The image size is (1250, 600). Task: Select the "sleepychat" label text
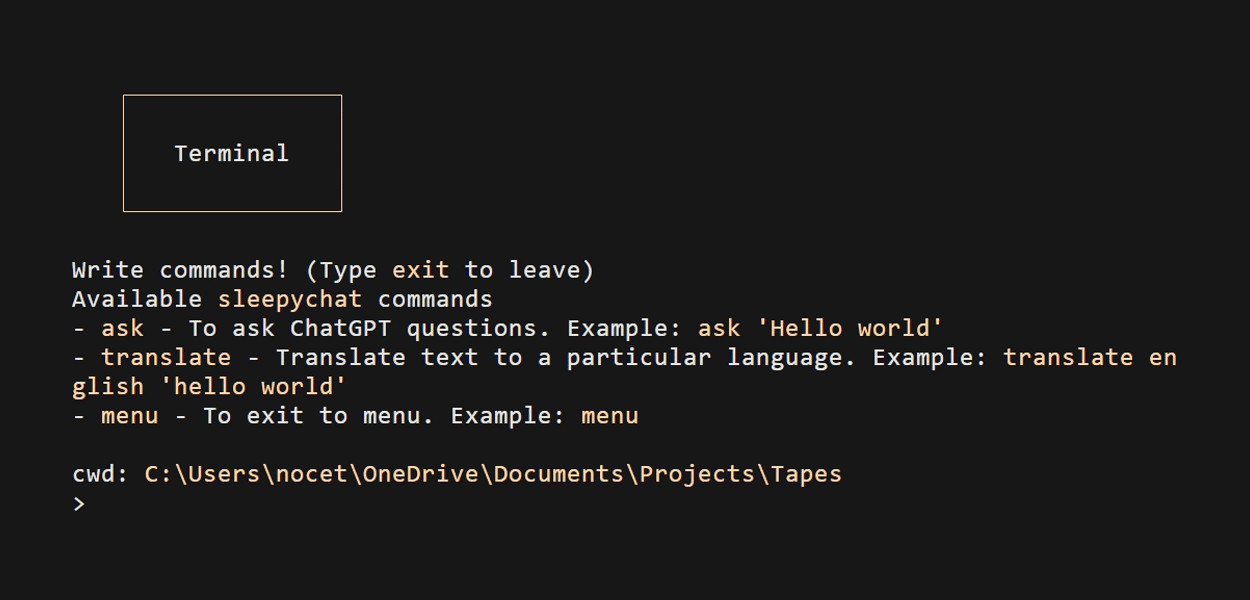click(x=290, y=299)
